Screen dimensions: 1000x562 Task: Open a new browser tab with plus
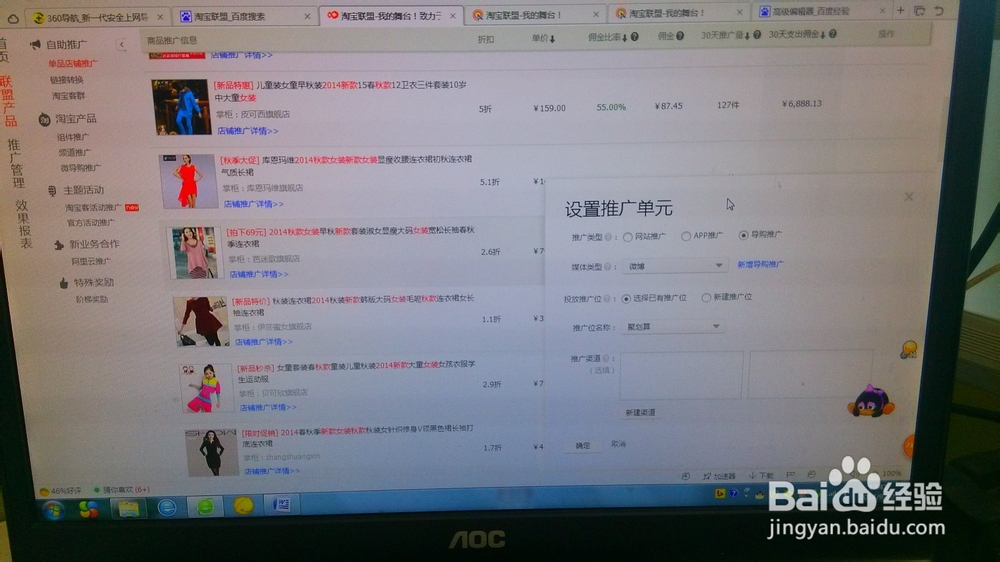click(901, 11)
